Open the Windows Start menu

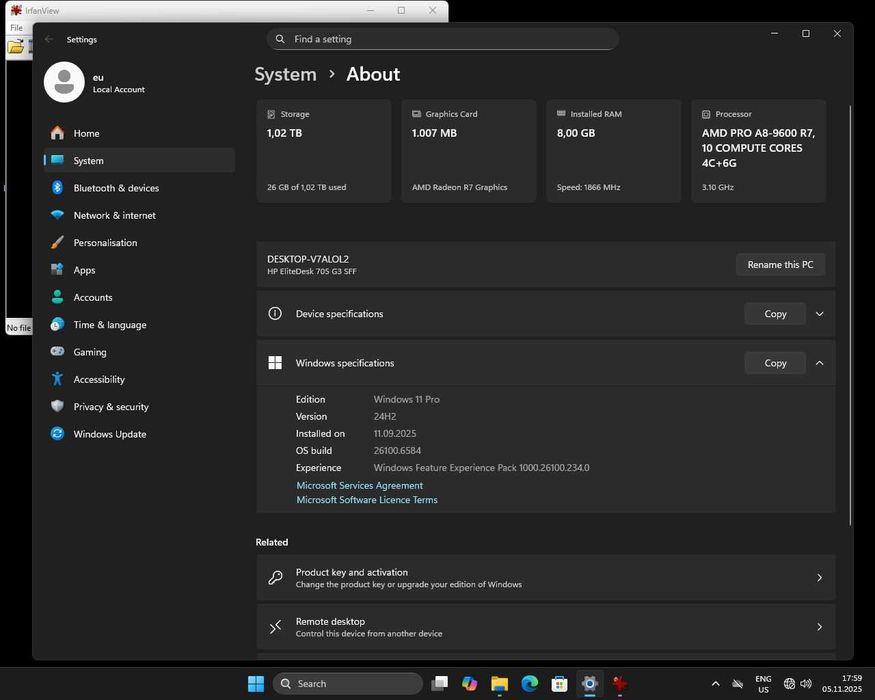256,683
